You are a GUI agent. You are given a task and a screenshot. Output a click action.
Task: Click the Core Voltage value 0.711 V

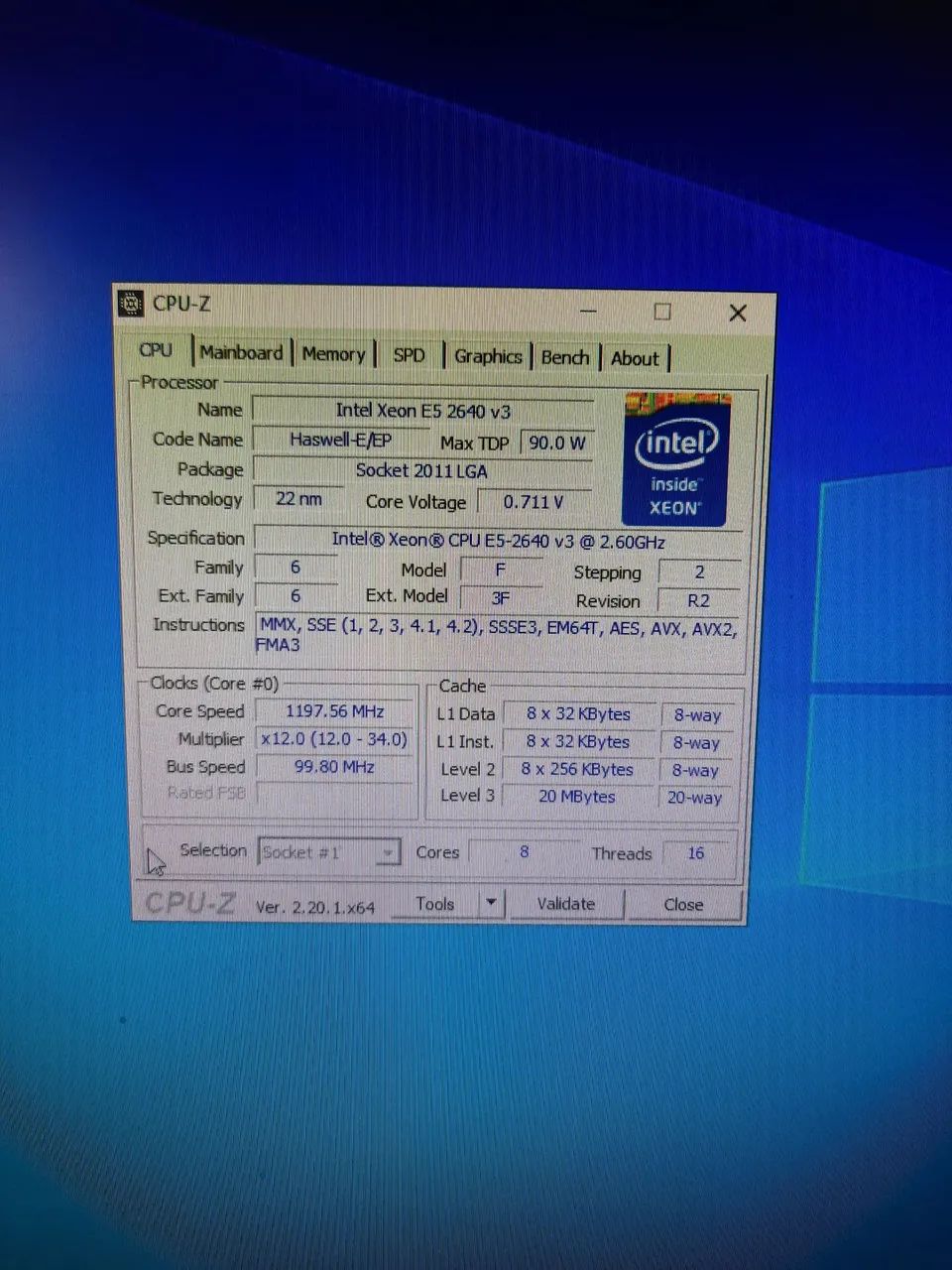coord(534,502)
